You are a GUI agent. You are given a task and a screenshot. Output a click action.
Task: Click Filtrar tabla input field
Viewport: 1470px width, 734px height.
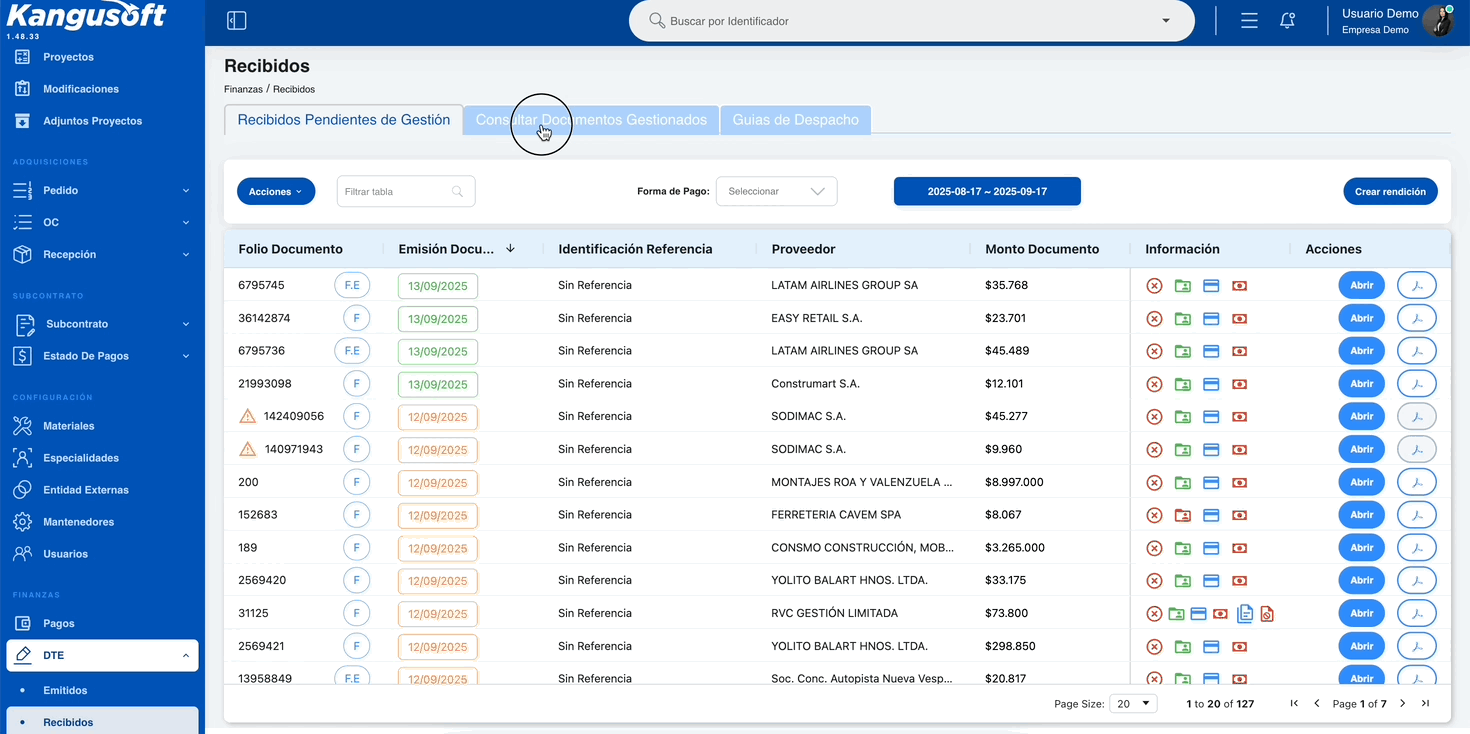click(406, 191)
